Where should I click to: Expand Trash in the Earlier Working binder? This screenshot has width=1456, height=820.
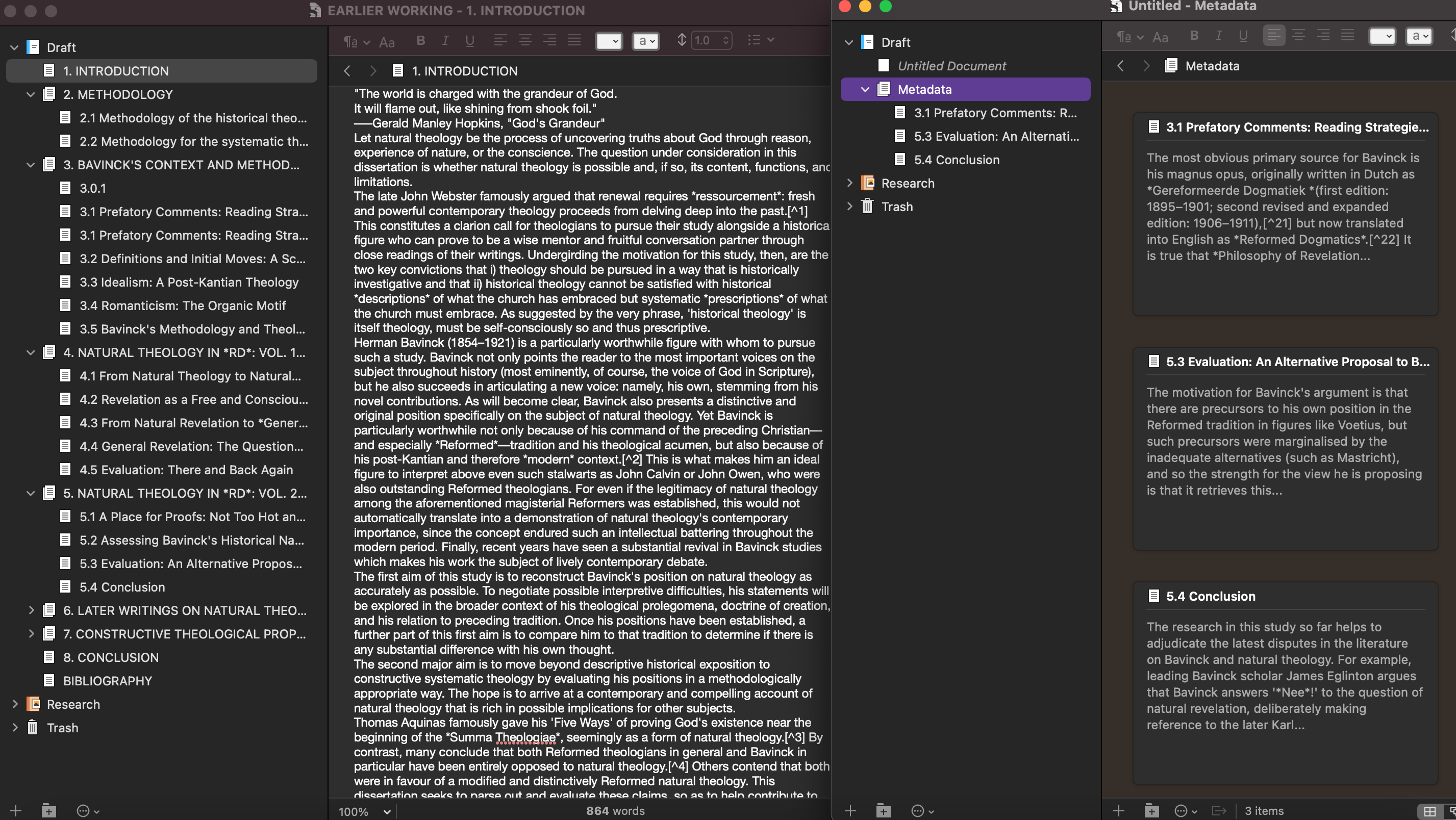[x=15, y=728]
